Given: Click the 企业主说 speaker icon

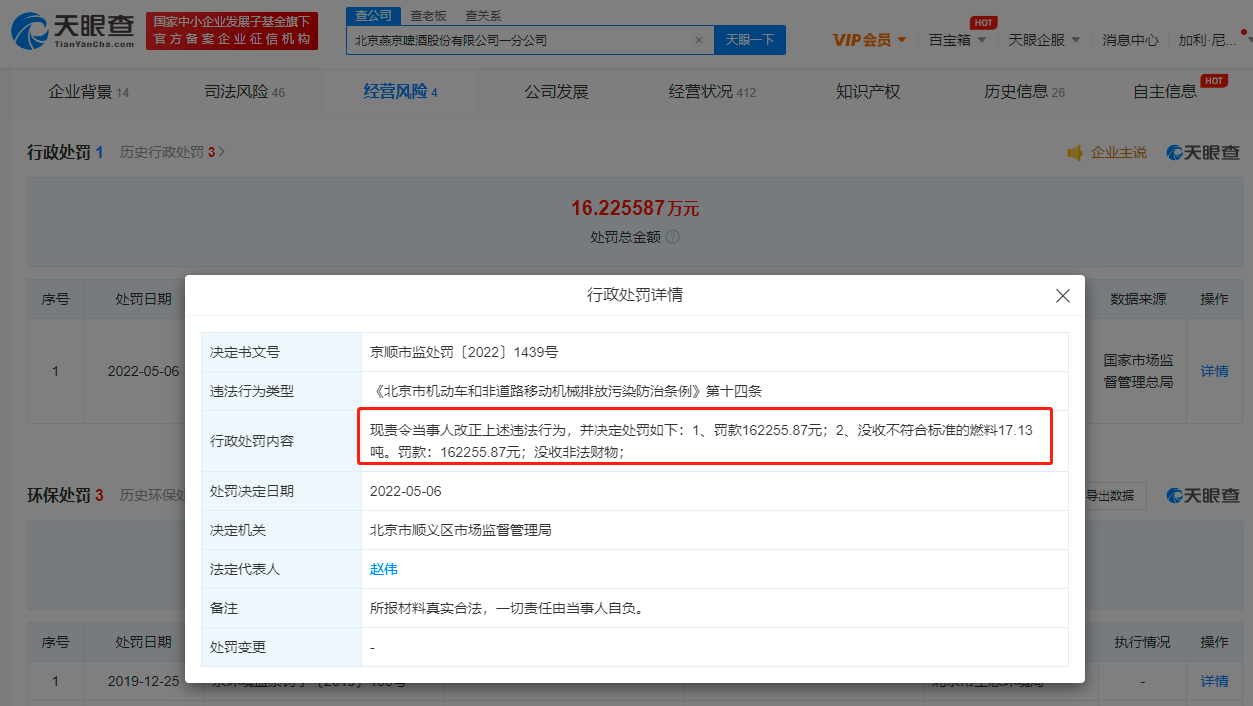Looking at the screenshot, I should [1075, 152].
